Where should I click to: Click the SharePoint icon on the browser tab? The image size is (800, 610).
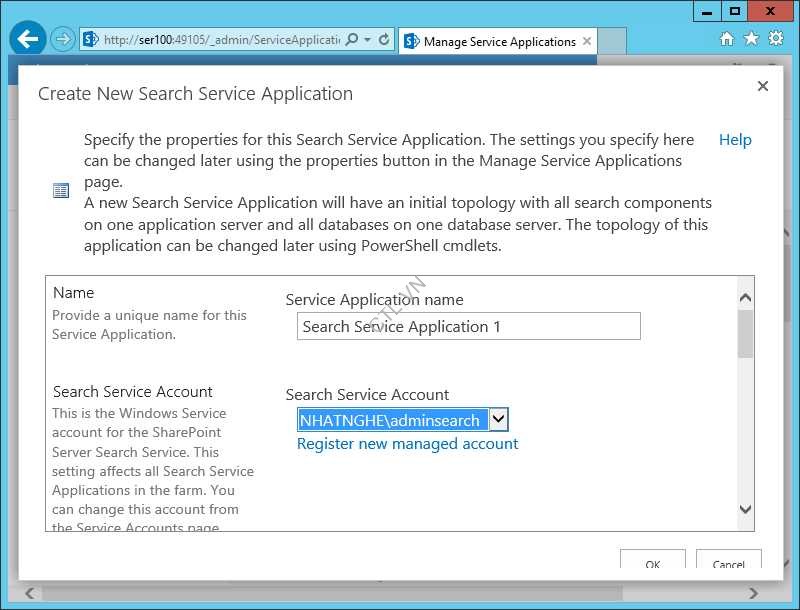(411, 41)
